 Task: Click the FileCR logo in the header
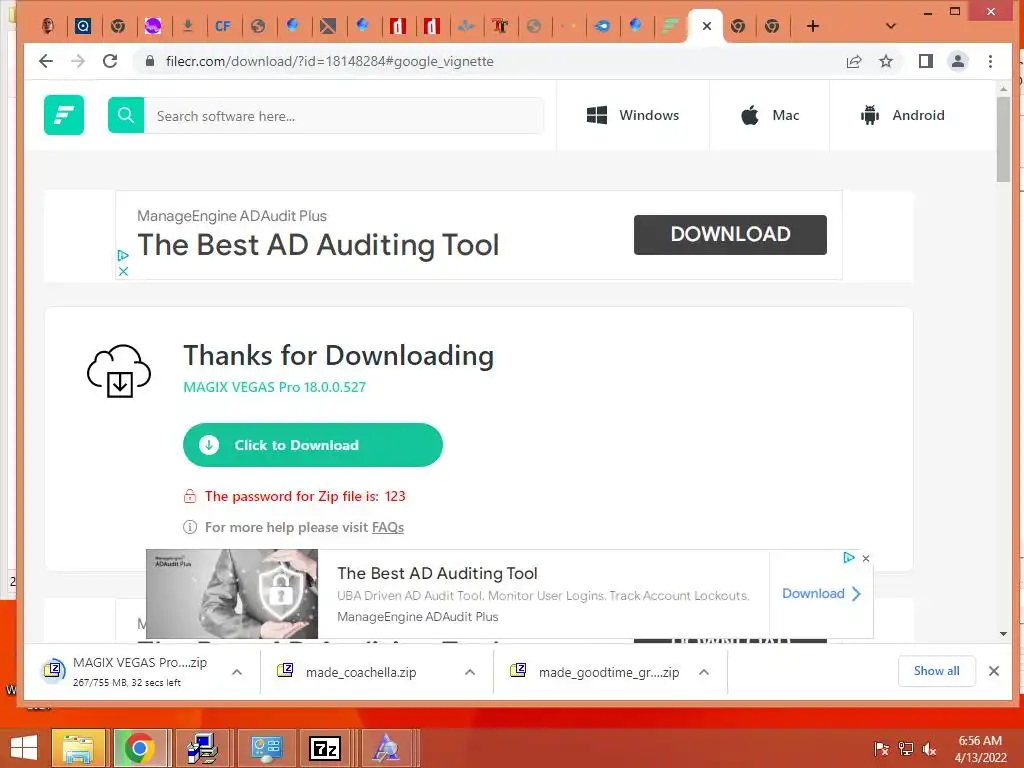coord(64,115)
